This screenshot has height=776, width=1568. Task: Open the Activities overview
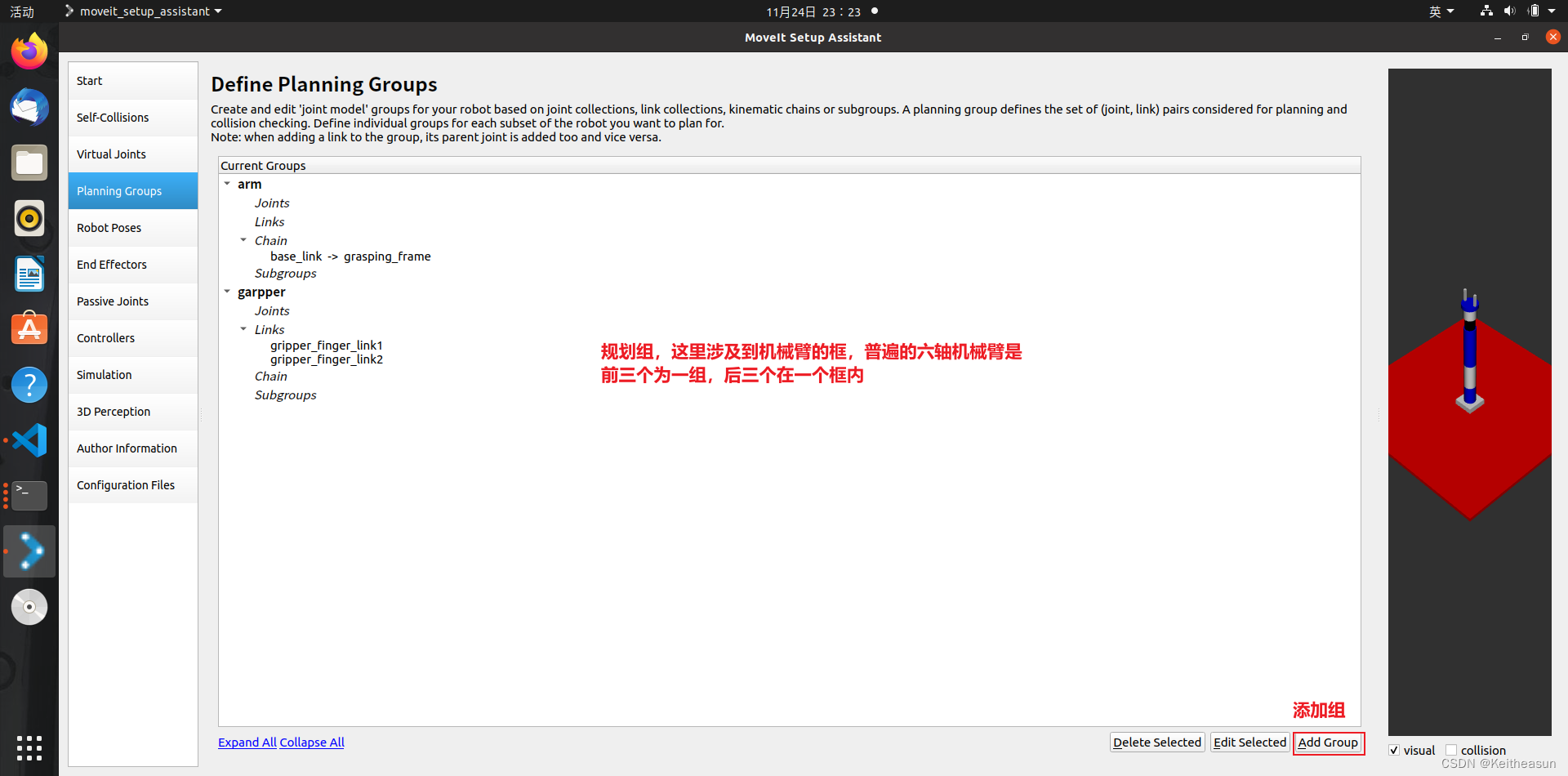click(x=22, y=11)
